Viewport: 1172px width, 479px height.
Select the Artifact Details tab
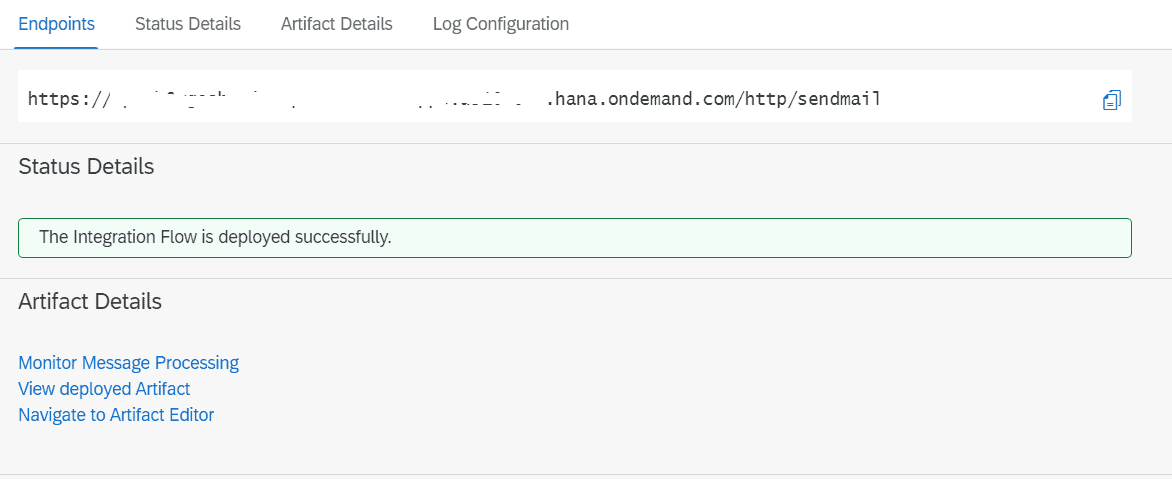(337, 24)
